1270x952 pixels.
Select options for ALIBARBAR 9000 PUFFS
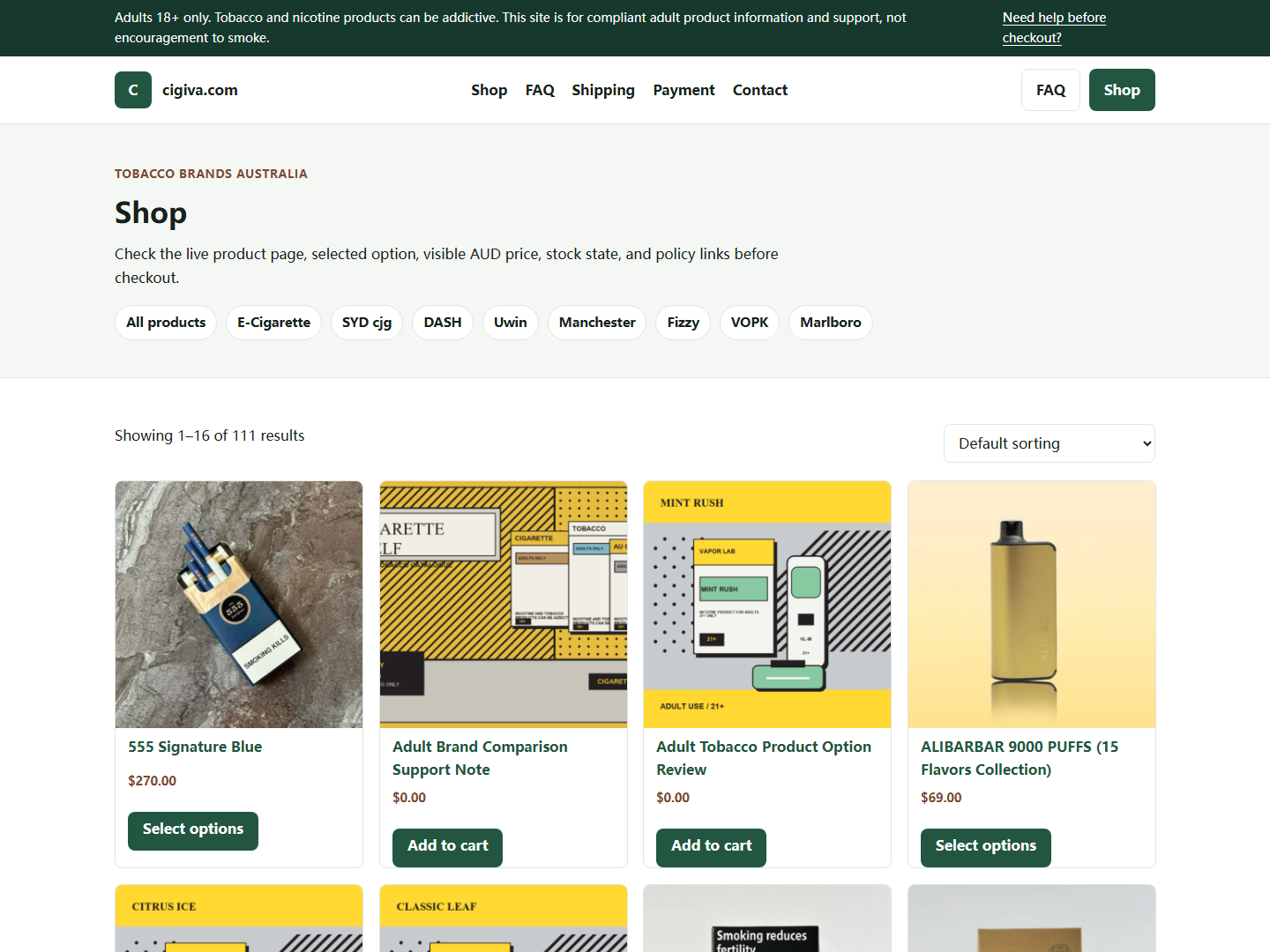986,848
